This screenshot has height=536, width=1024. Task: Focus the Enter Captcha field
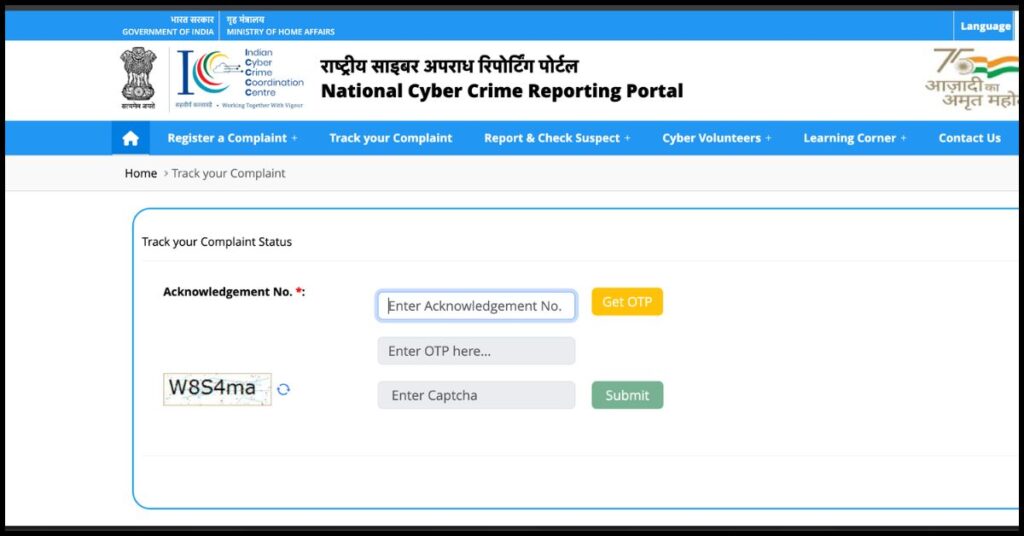tap(476, 395)
